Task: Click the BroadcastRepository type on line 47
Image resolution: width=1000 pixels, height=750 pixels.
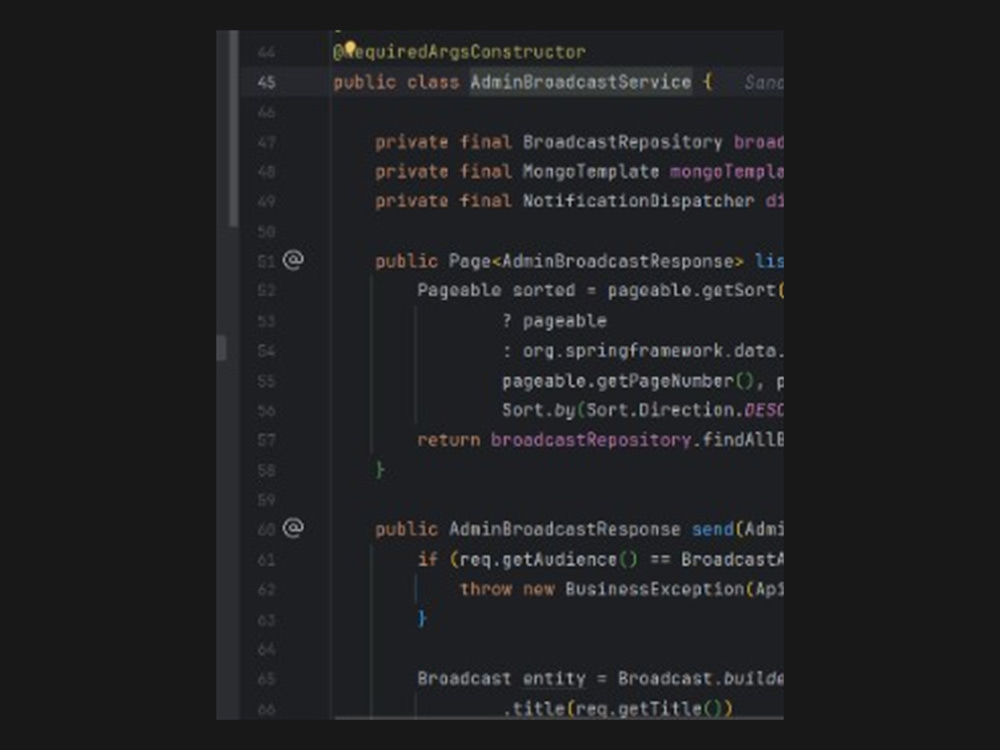Action: (622, 142)
